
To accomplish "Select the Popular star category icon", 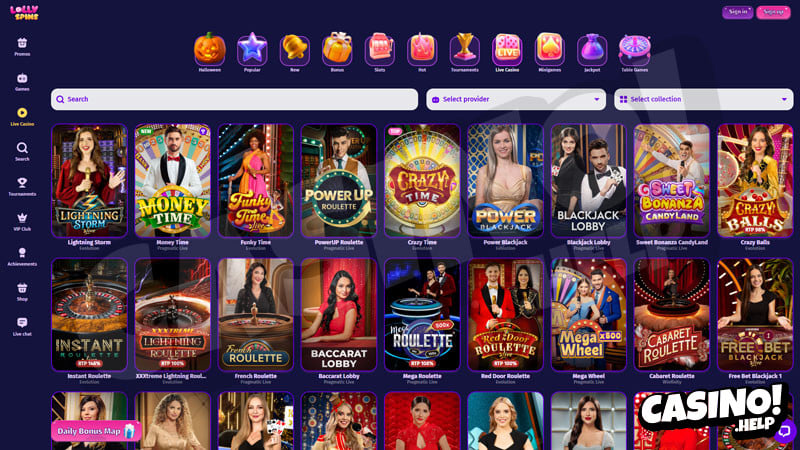I will pyautogui.click(x=252, y=51).
